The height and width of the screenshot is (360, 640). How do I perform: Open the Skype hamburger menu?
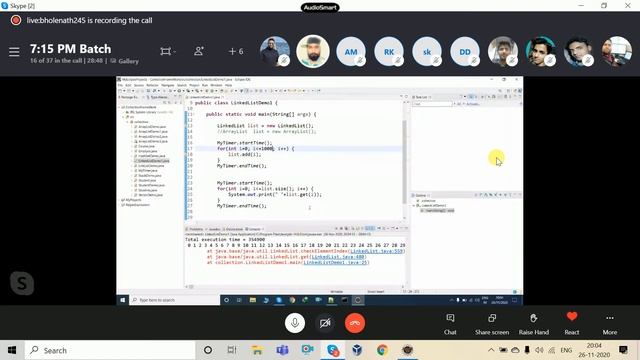(14, 52)
